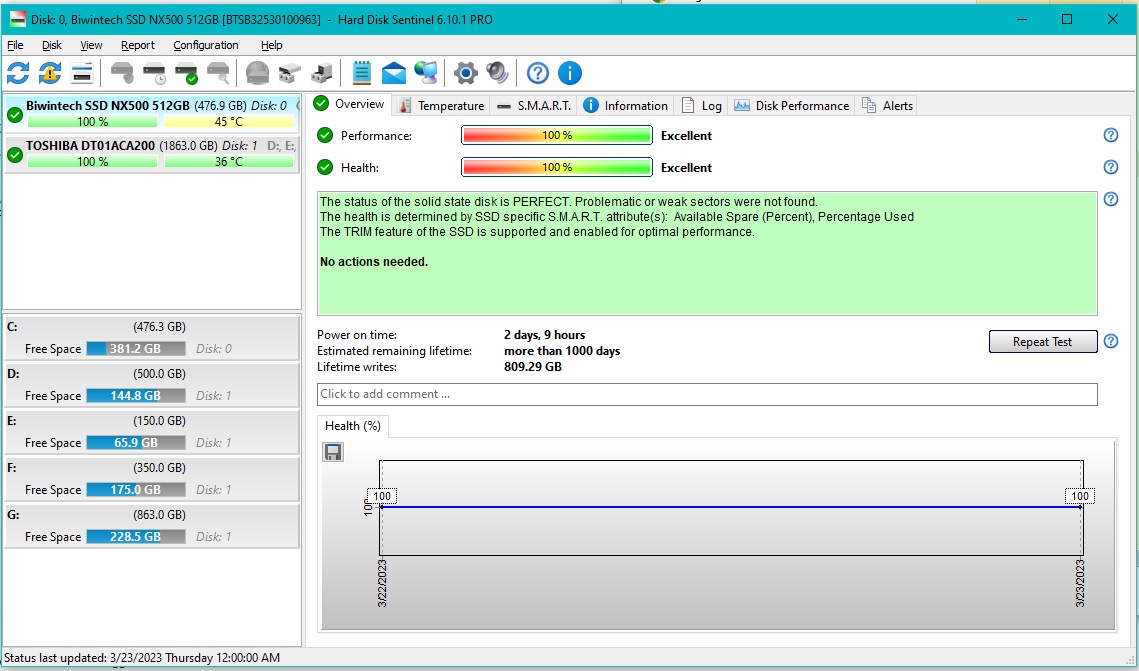Click help icon next to Performance bar
This screenshot has width=1139, height=671.
[x=1111, y=135]
